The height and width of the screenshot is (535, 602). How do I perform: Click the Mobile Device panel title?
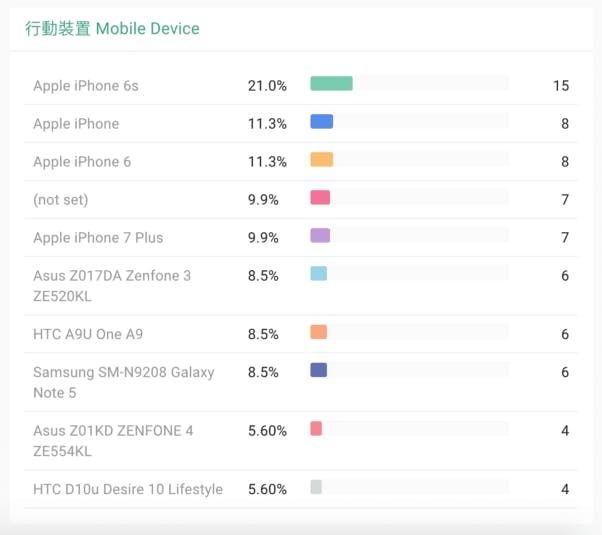pos(112,29)
